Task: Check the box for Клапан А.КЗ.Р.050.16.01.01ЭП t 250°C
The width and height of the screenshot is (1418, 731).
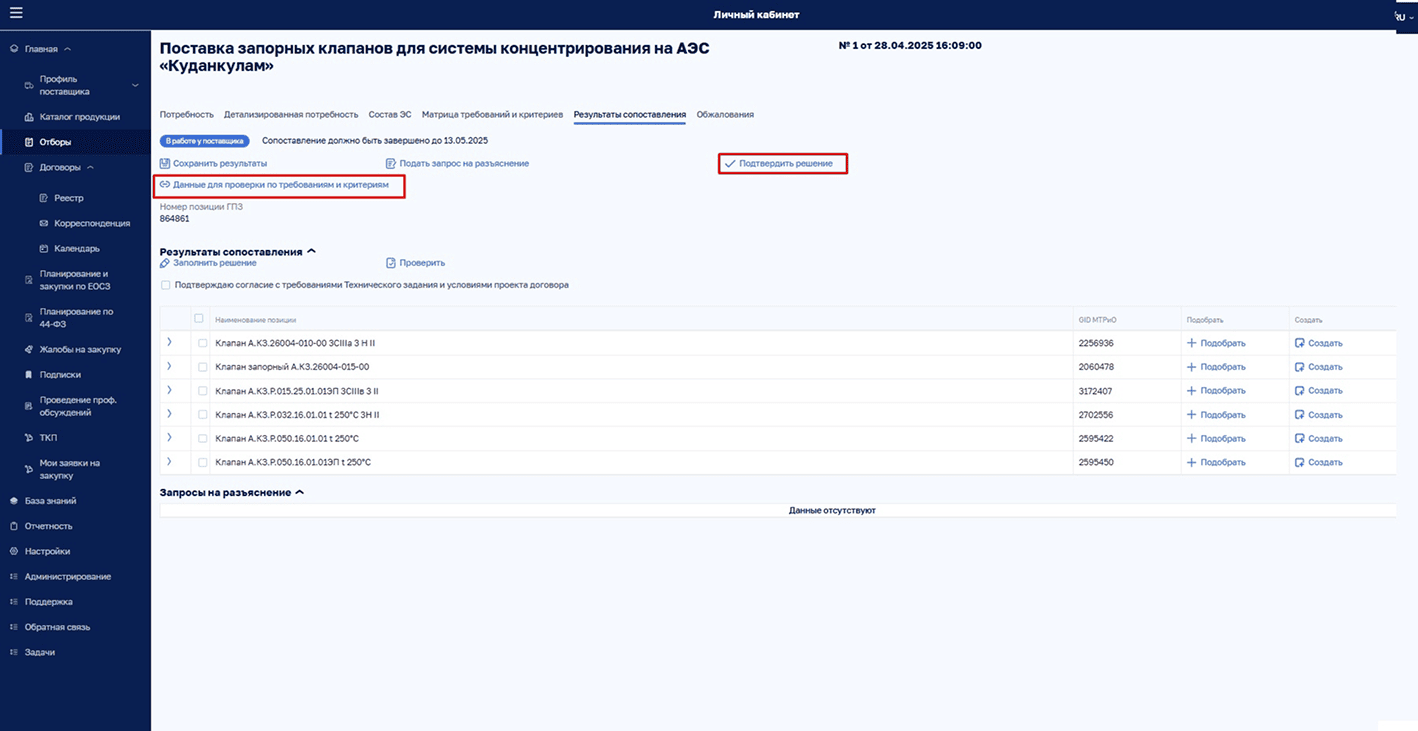Action: coord(203,463)
